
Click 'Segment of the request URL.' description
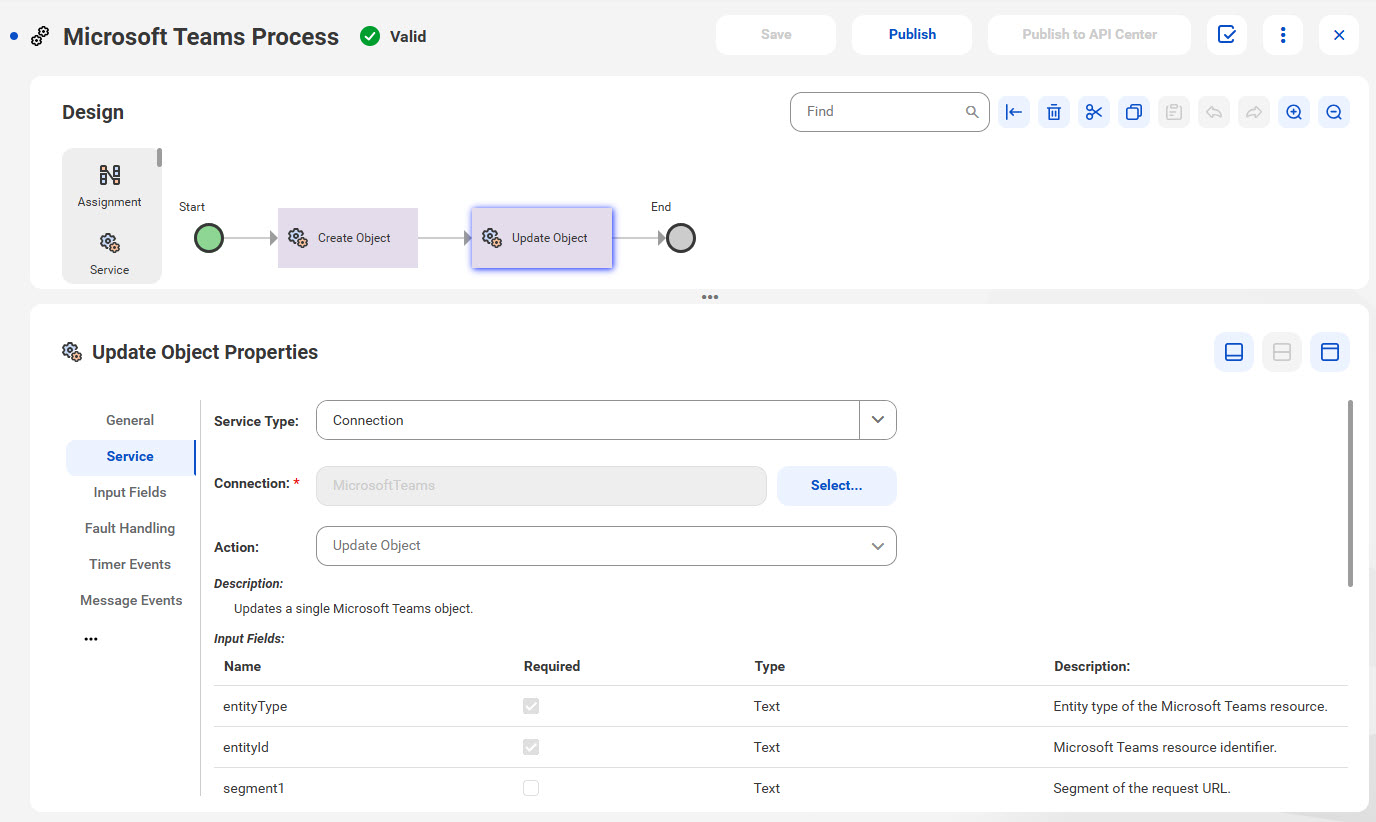(1142, 788)
